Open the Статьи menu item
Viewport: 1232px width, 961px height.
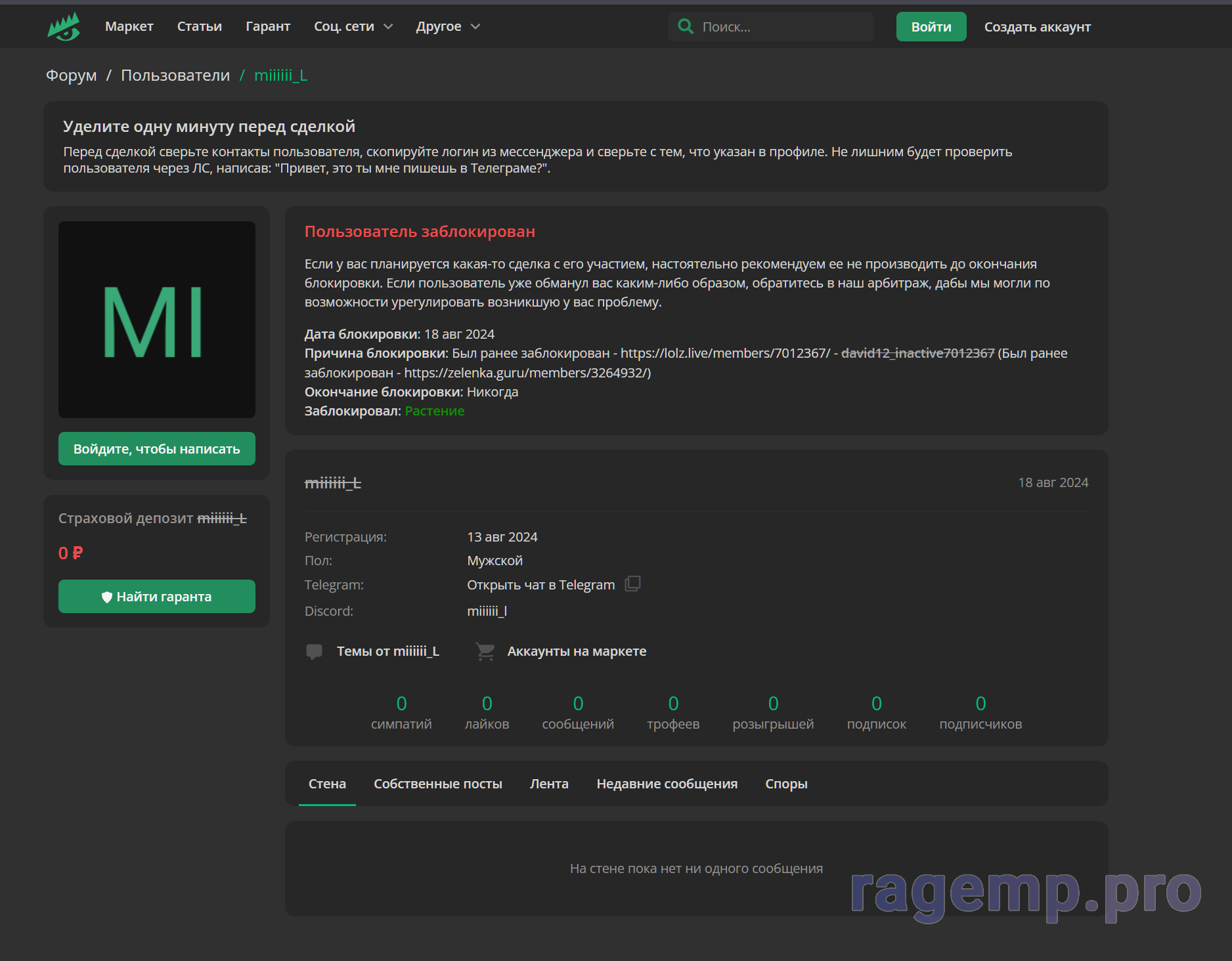coord(200,27)
